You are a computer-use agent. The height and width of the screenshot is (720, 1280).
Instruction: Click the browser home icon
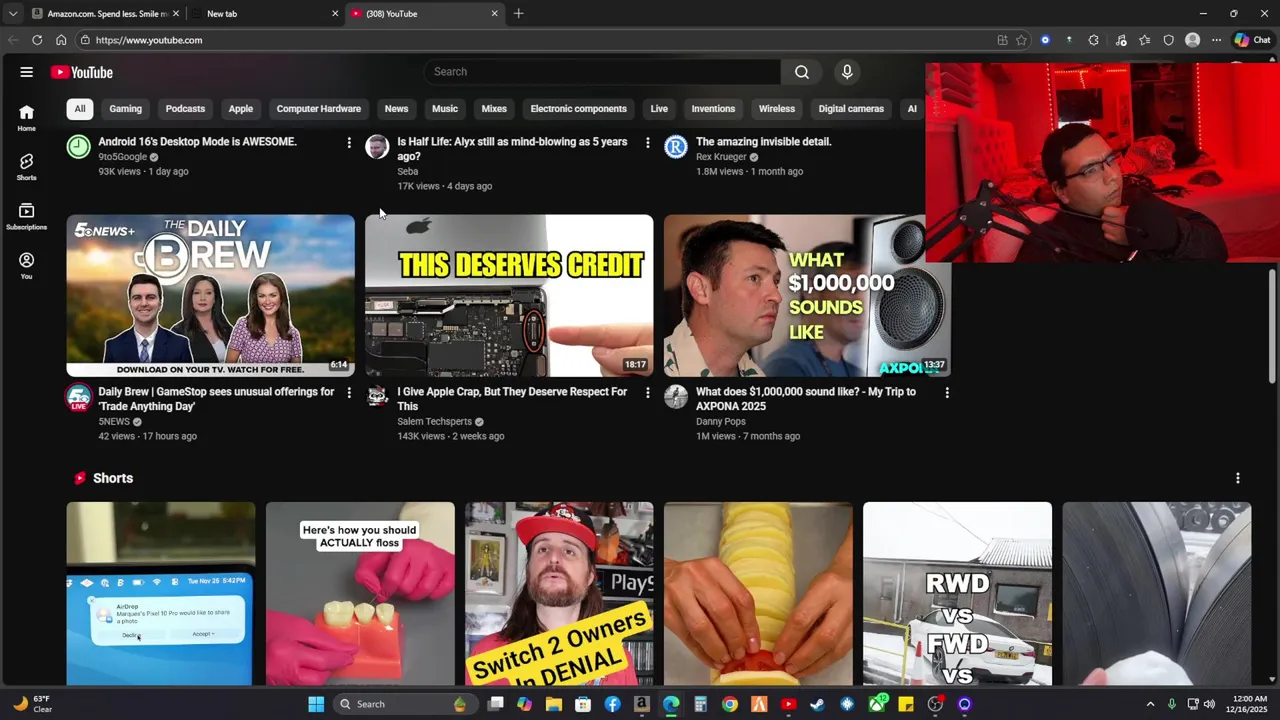(x=61, y=40)
